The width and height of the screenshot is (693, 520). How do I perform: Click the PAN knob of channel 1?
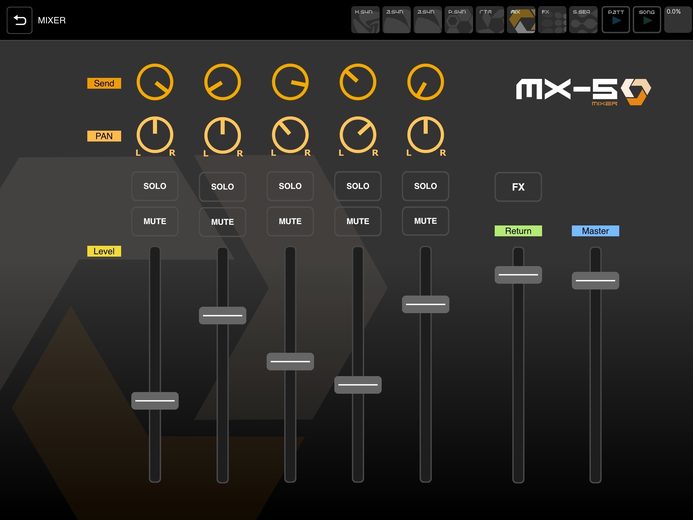pyautogui.click(x=155, y=135)
